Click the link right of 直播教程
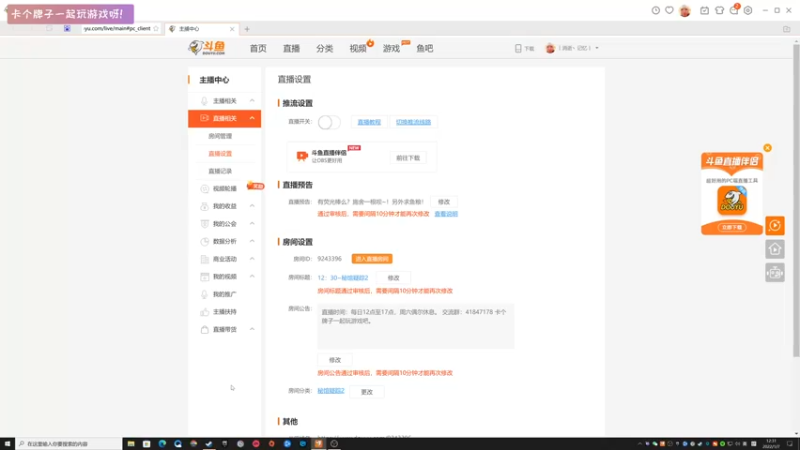 (x=413, y=122)
